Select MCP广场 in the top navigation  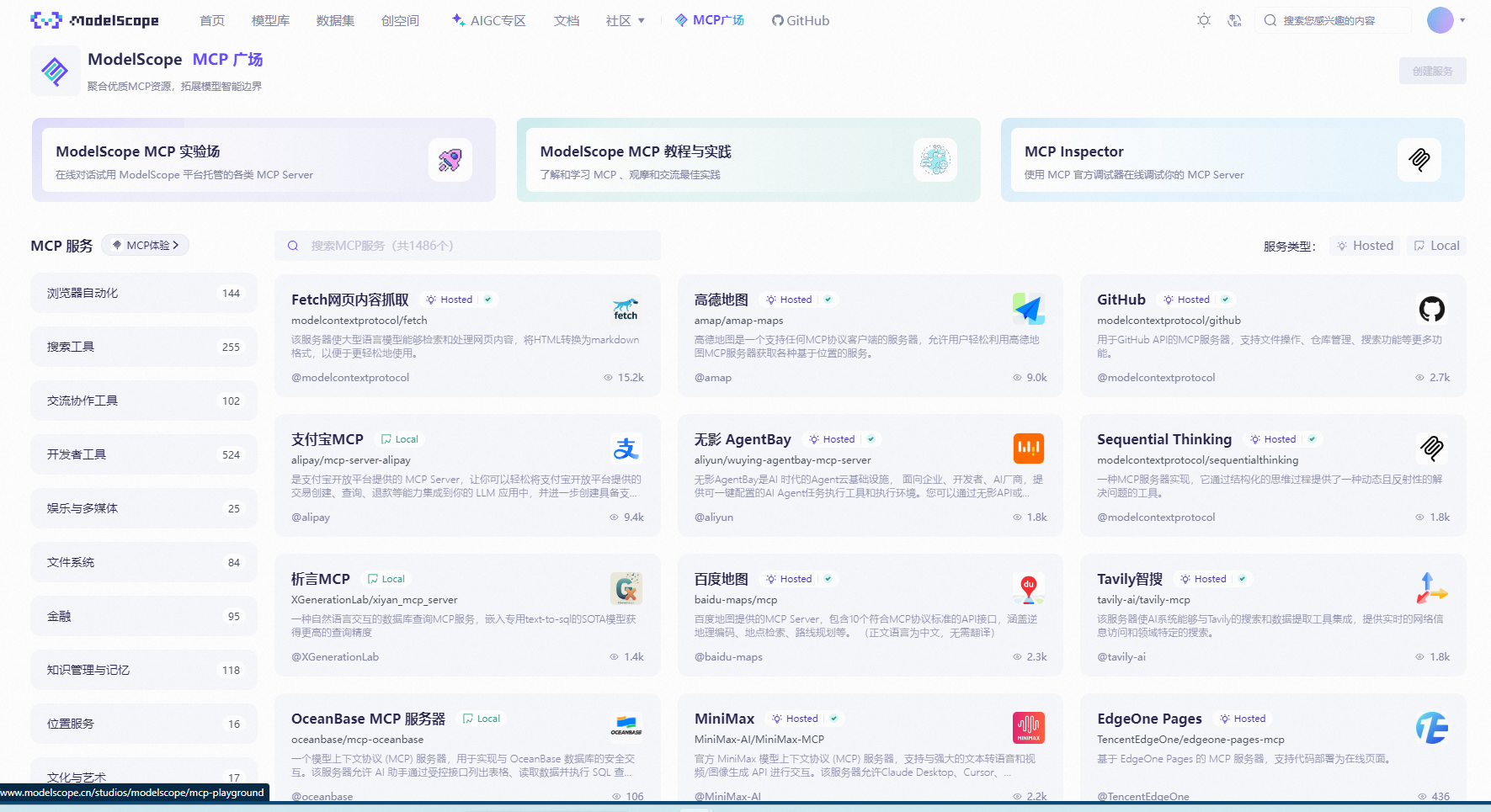(710, 20)
